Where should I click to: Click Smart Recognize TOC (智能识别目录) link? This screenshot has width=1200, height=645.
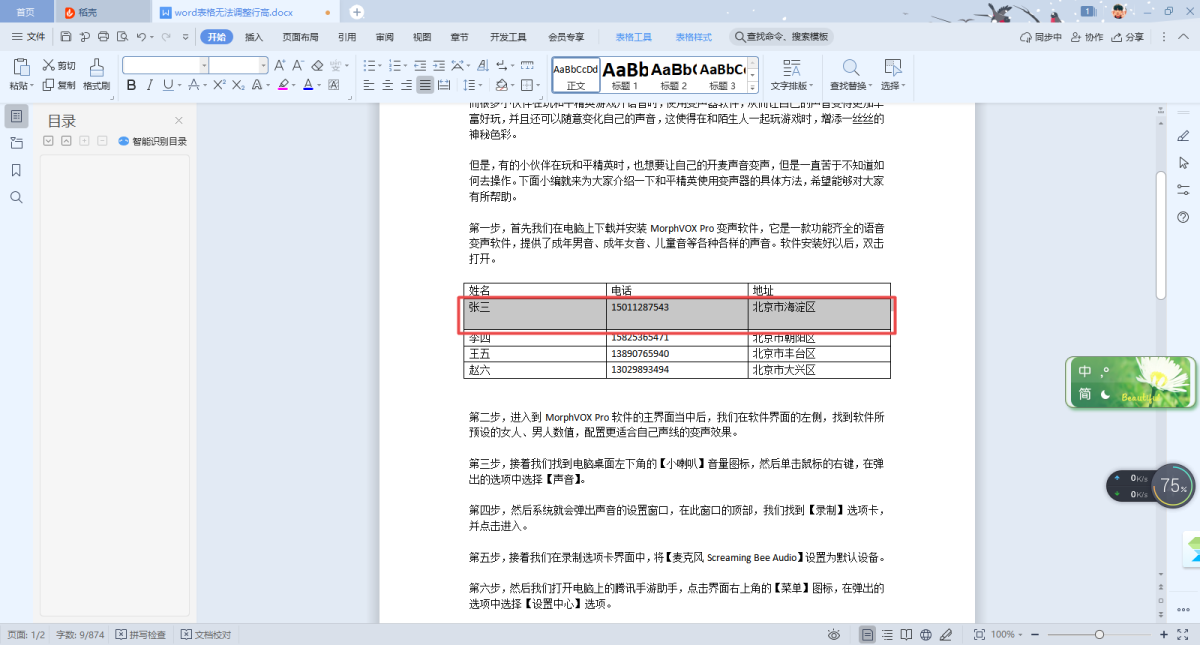(152, 141)
